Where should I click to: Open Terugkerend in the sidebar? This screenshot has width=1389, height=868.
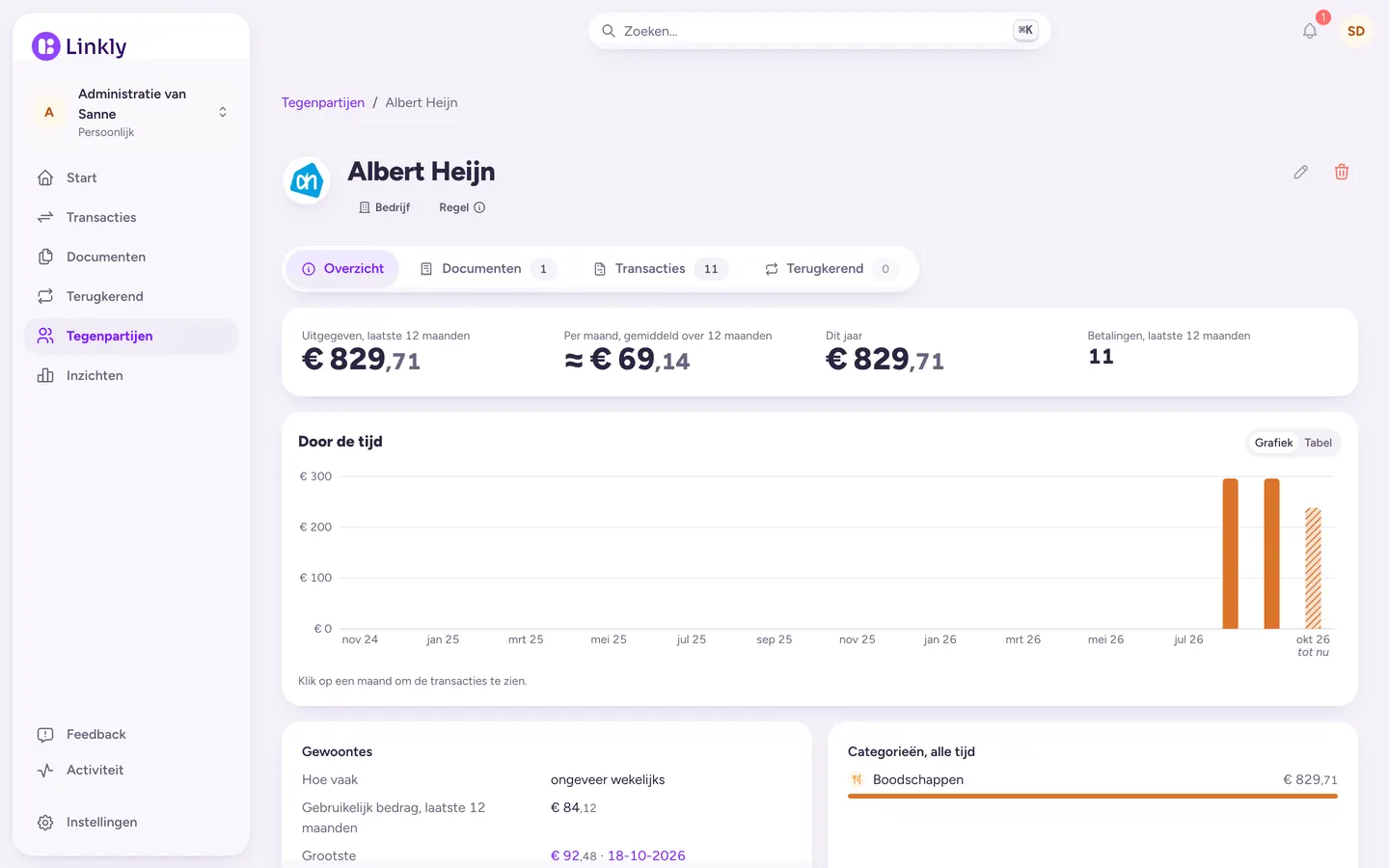click(131, 296)
